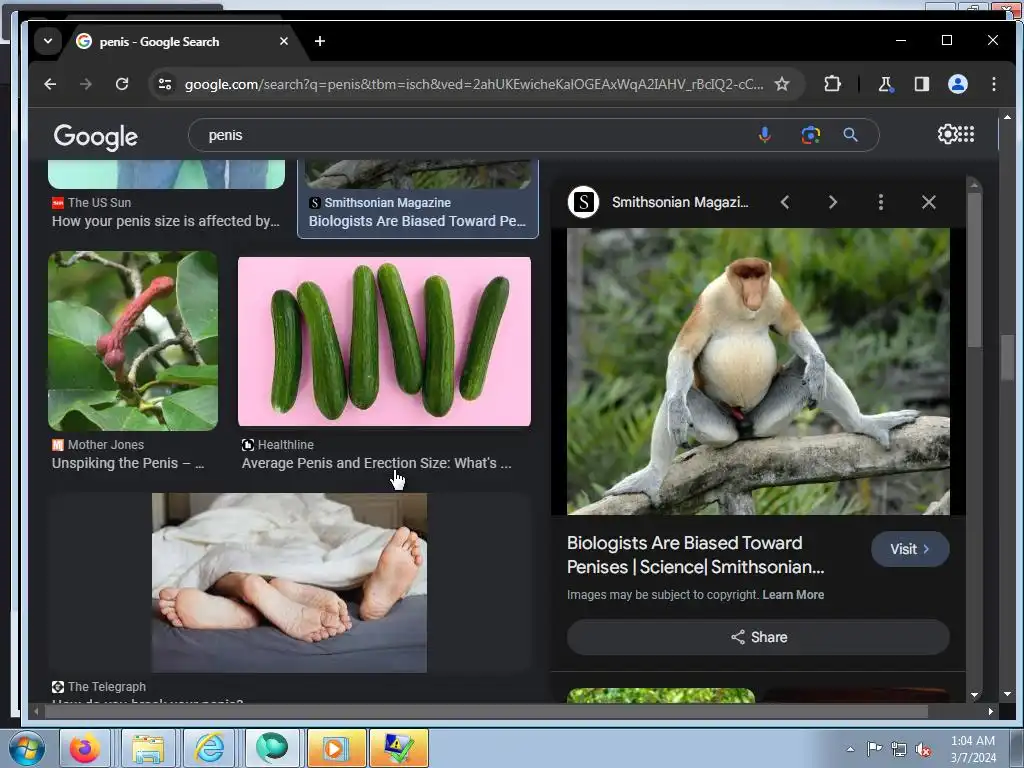Open 'Unspiking the Penis' result link

tap(128, 463)
